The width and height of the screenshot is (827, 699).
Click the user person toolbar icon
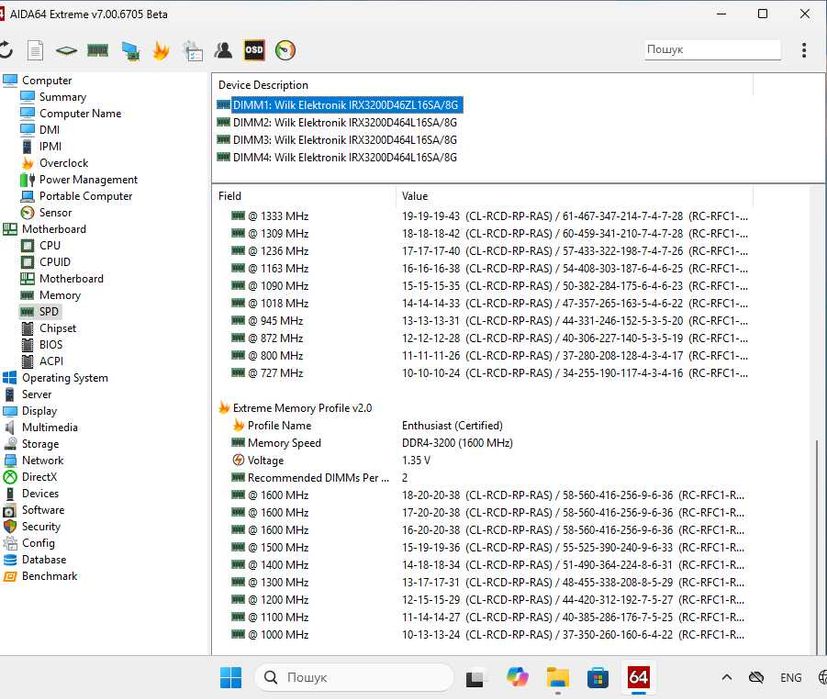pos(223,51)
